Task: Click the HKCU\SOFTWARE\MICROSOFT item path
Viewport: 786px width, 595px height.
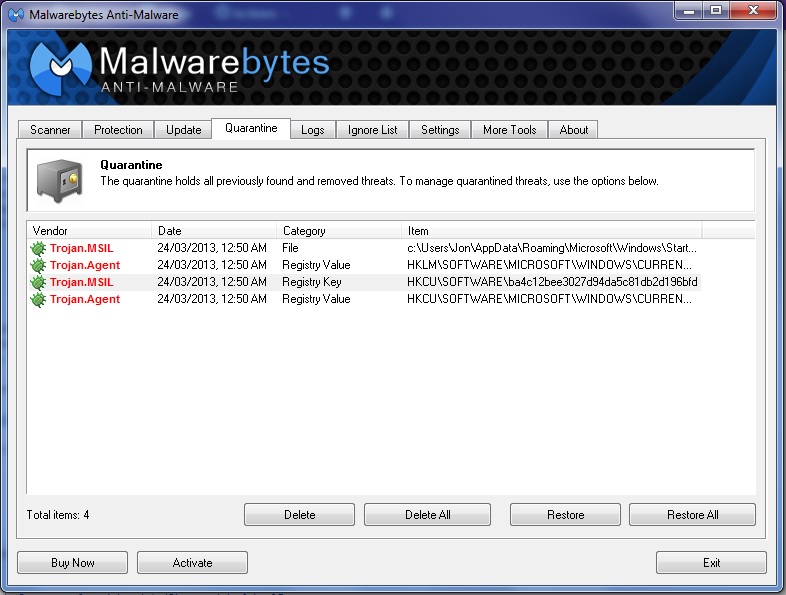Action: 549,299
